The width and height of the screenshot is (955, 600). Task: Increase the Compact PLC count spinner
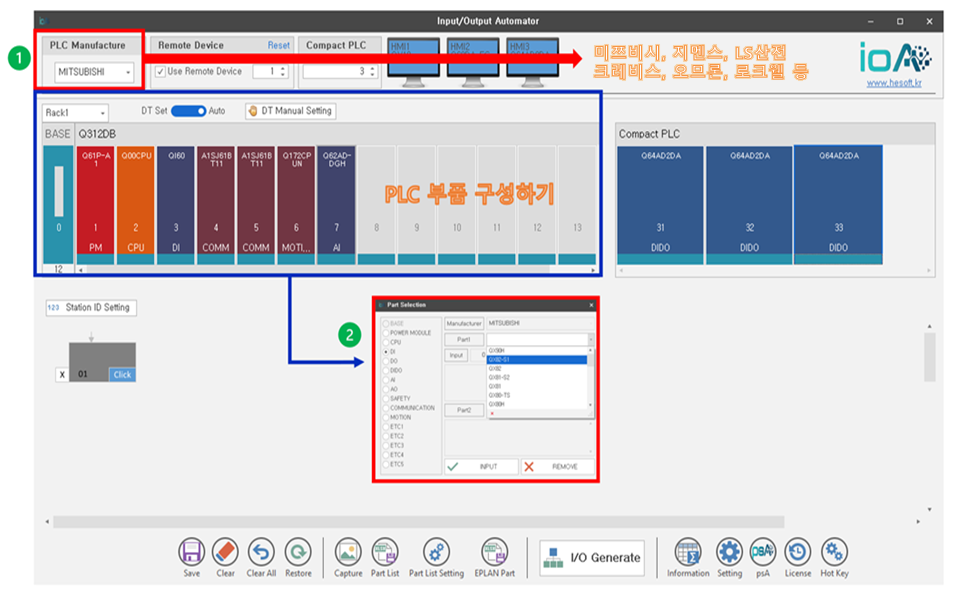[x=372, y=69]
